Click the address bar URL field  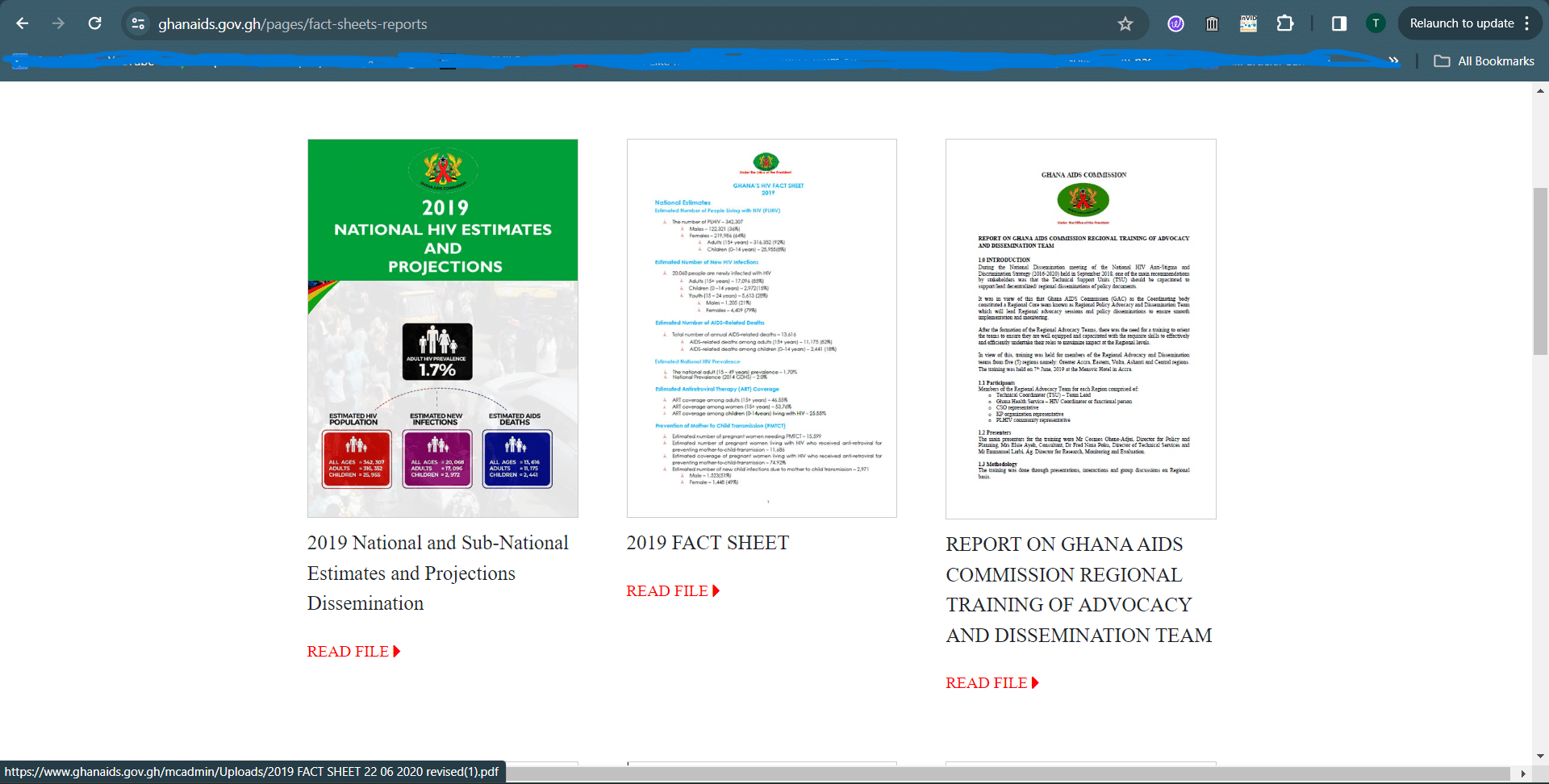pyautogui.click(x=565, y=23)
